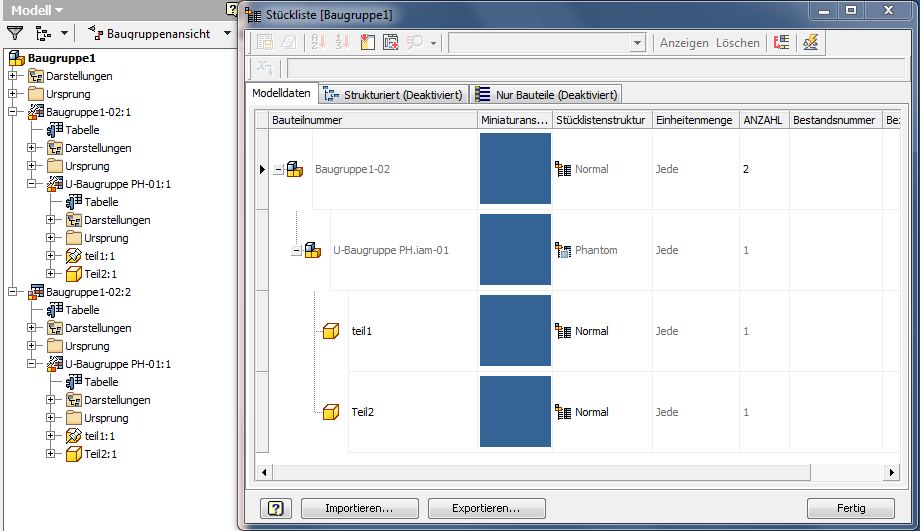The height and width of the screenshot is (531, 920).
Task: Click Teil2:1 part icon under Baugruppe1-02:2
Action: 73,454
